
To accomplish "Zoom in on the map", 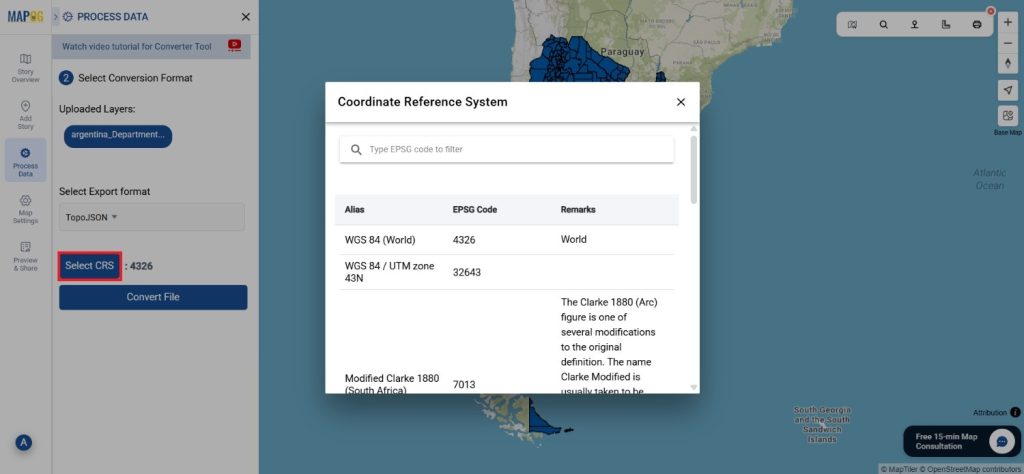I will click(1008, 20).
